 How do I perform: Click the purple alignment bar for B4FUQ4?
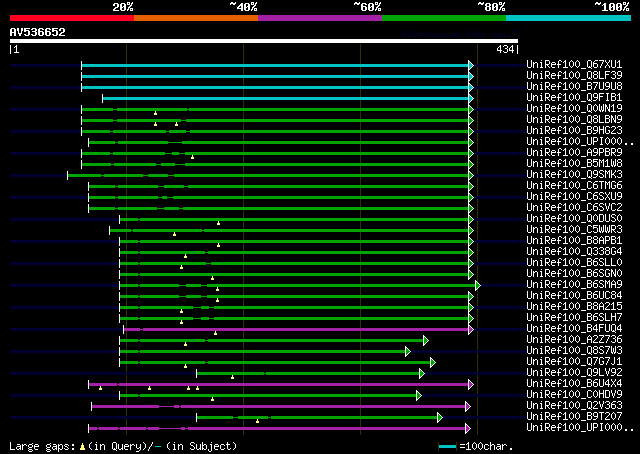[x=296, y=329]
